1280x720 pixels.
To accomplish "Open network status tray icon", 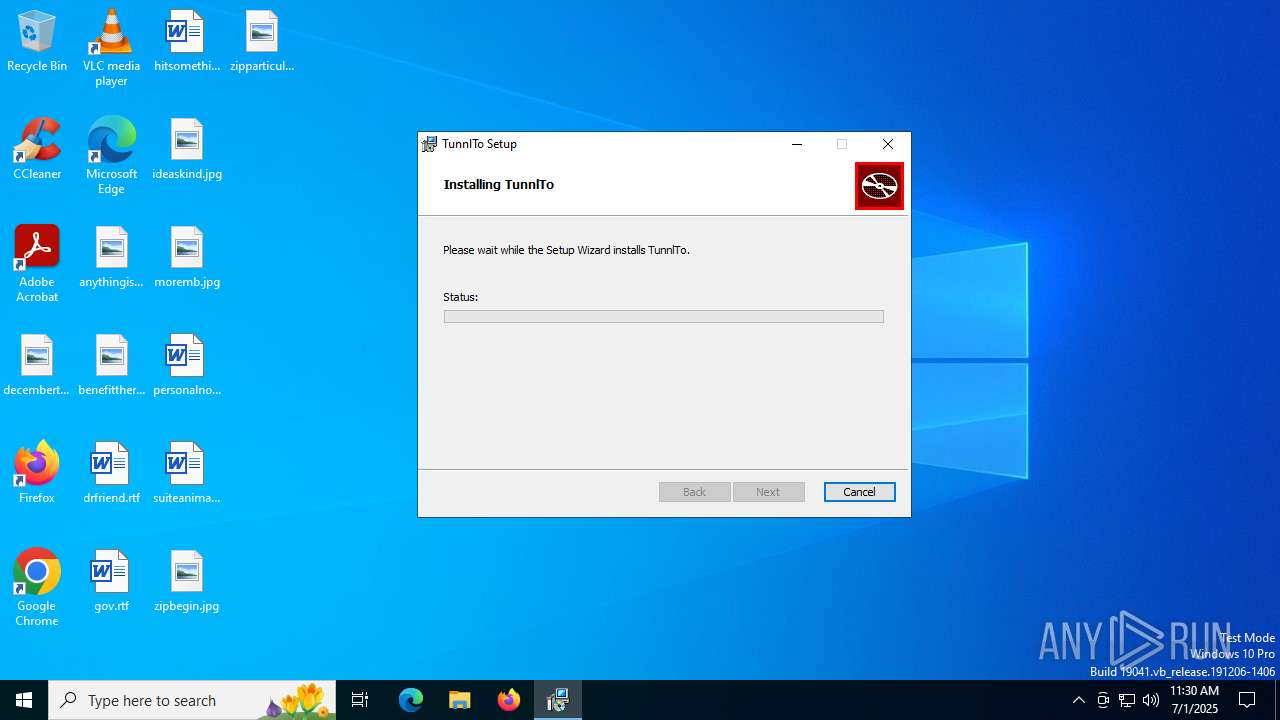I will 1127,700.
